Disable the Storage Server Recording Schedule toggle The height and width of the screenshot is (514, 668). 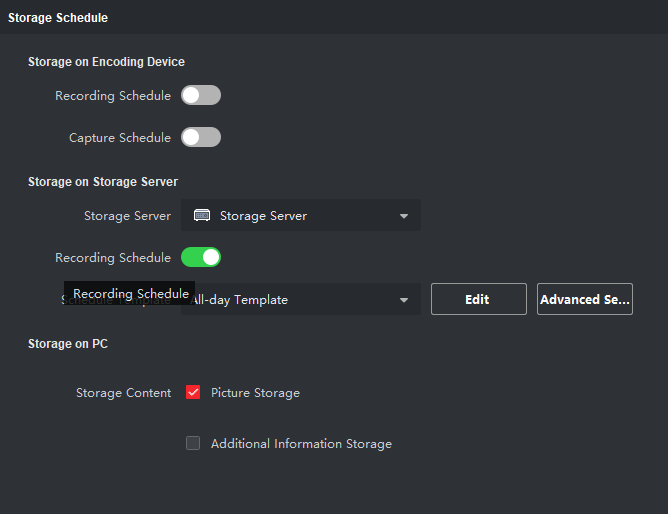click(201, 258)
